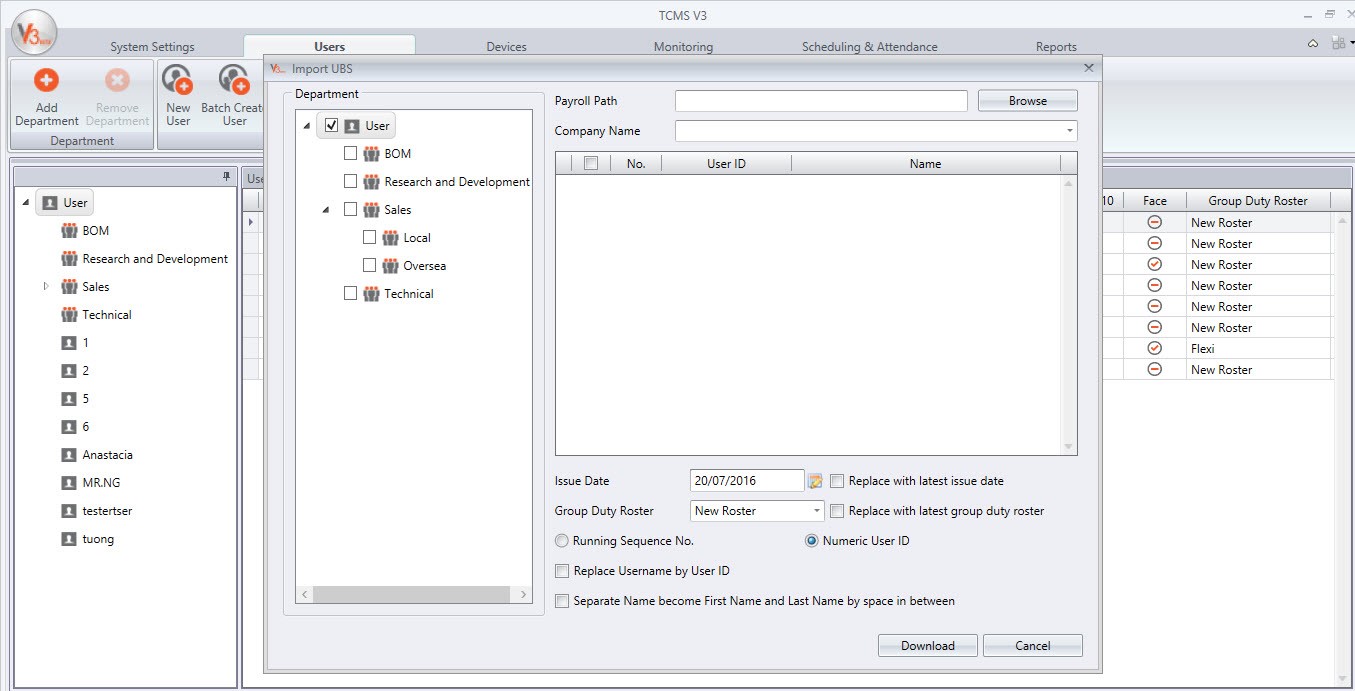Close the Import UBS dialog

coord(1089,68)
